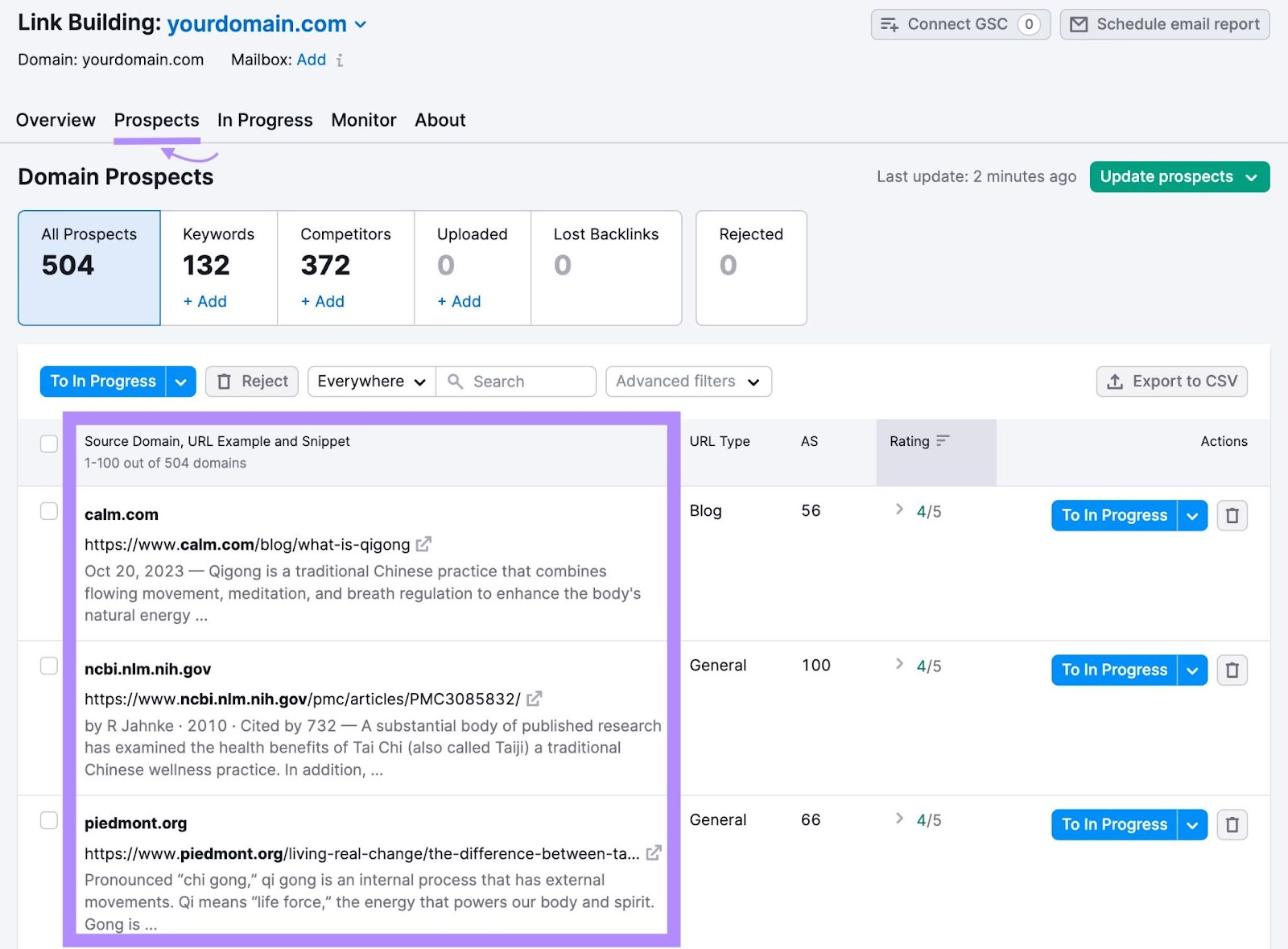Image resolution: width=1288 pixels, height=949 pixels.
Task: Click the bulk To In Progress button
Action: click(x=103, y=382)
